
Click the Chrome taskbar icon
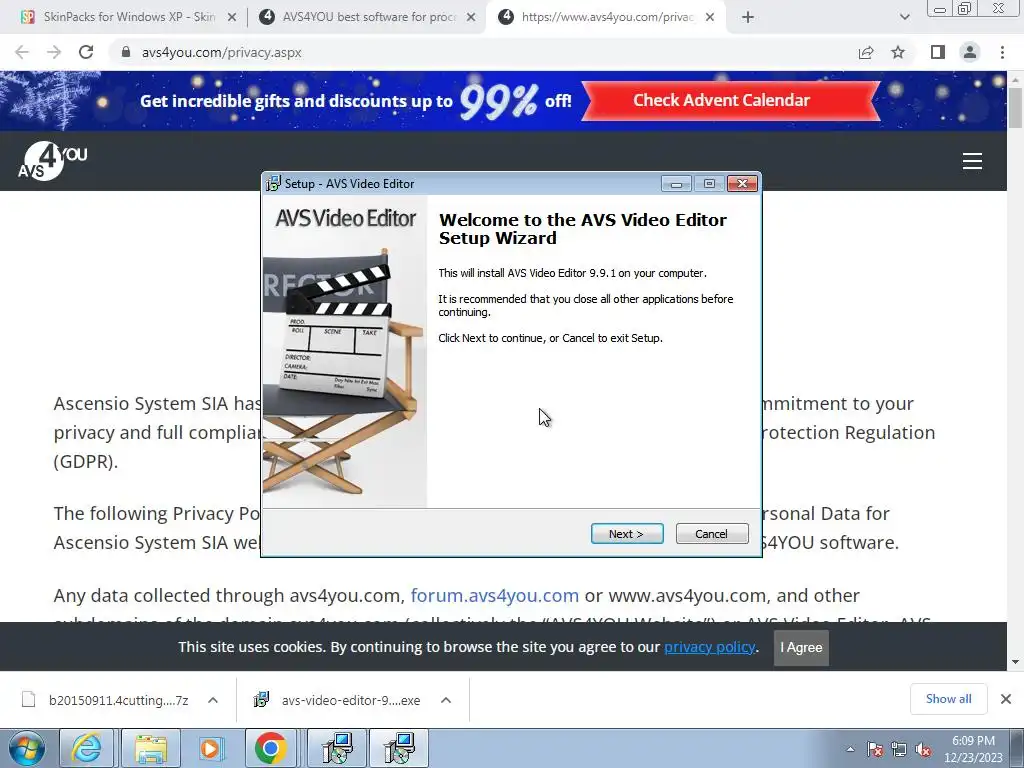point(270,748)
